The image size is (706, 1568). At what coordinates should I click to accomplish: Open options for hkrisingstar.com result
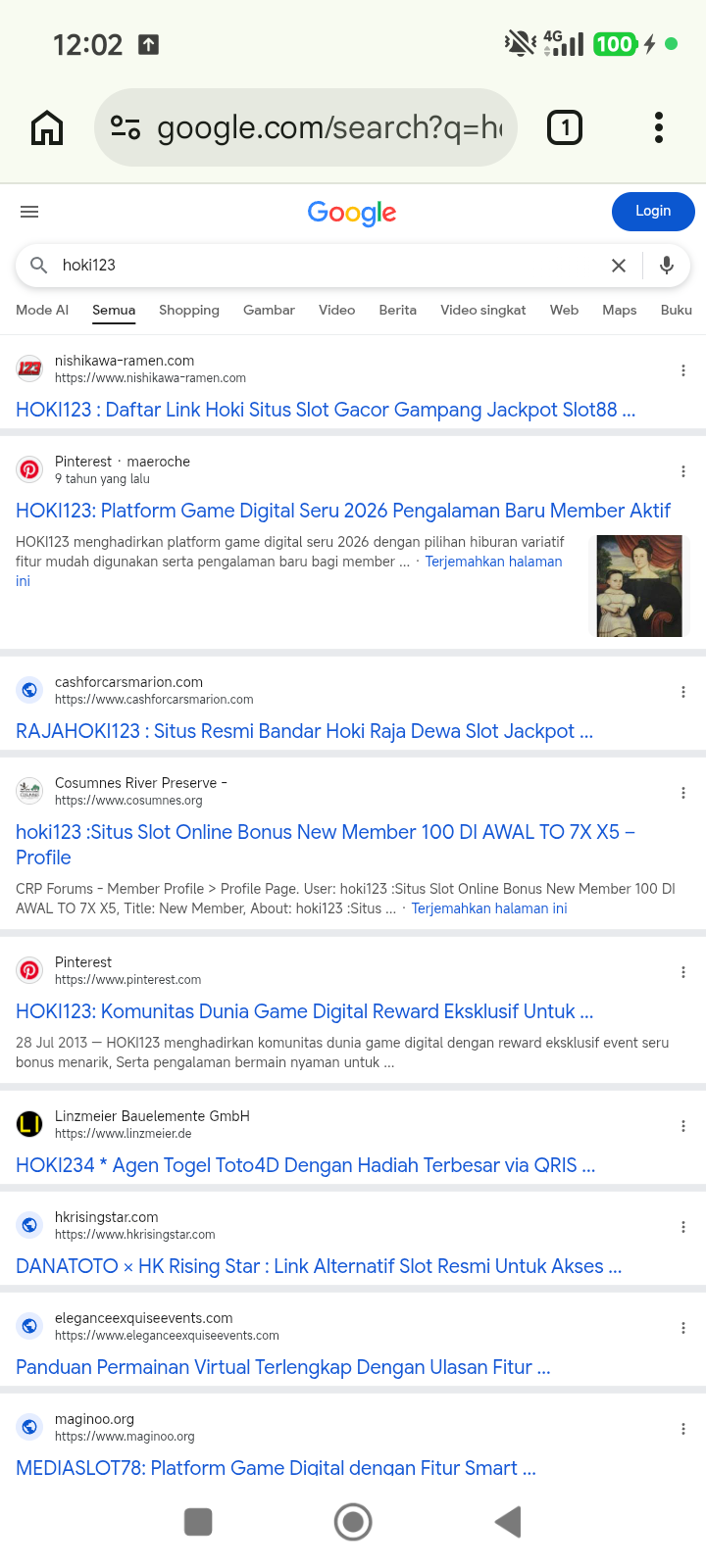[683, 1227]
